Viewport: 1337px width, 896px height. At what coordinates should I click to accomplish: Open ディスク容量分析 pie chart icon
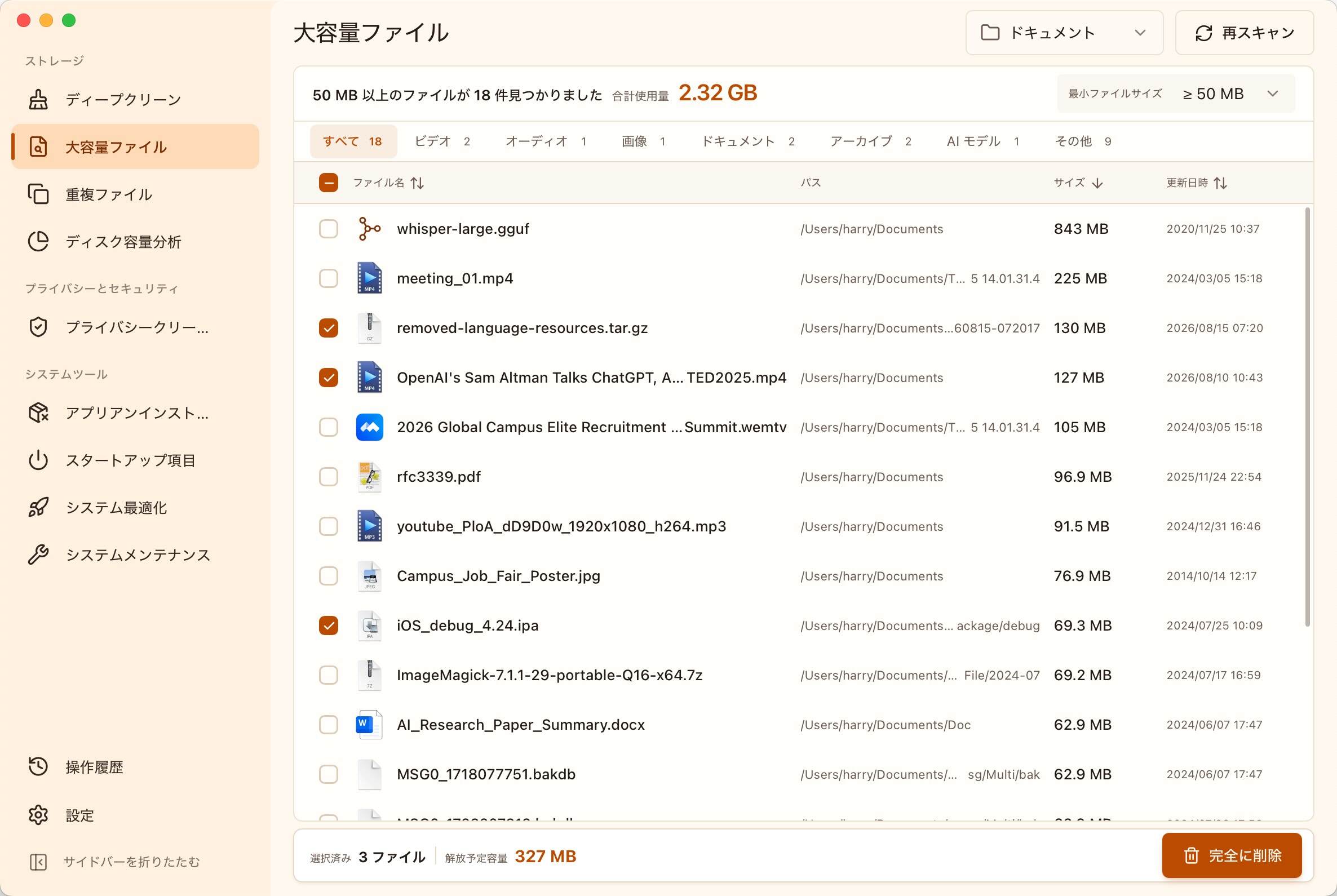click(x=38, y=242)
